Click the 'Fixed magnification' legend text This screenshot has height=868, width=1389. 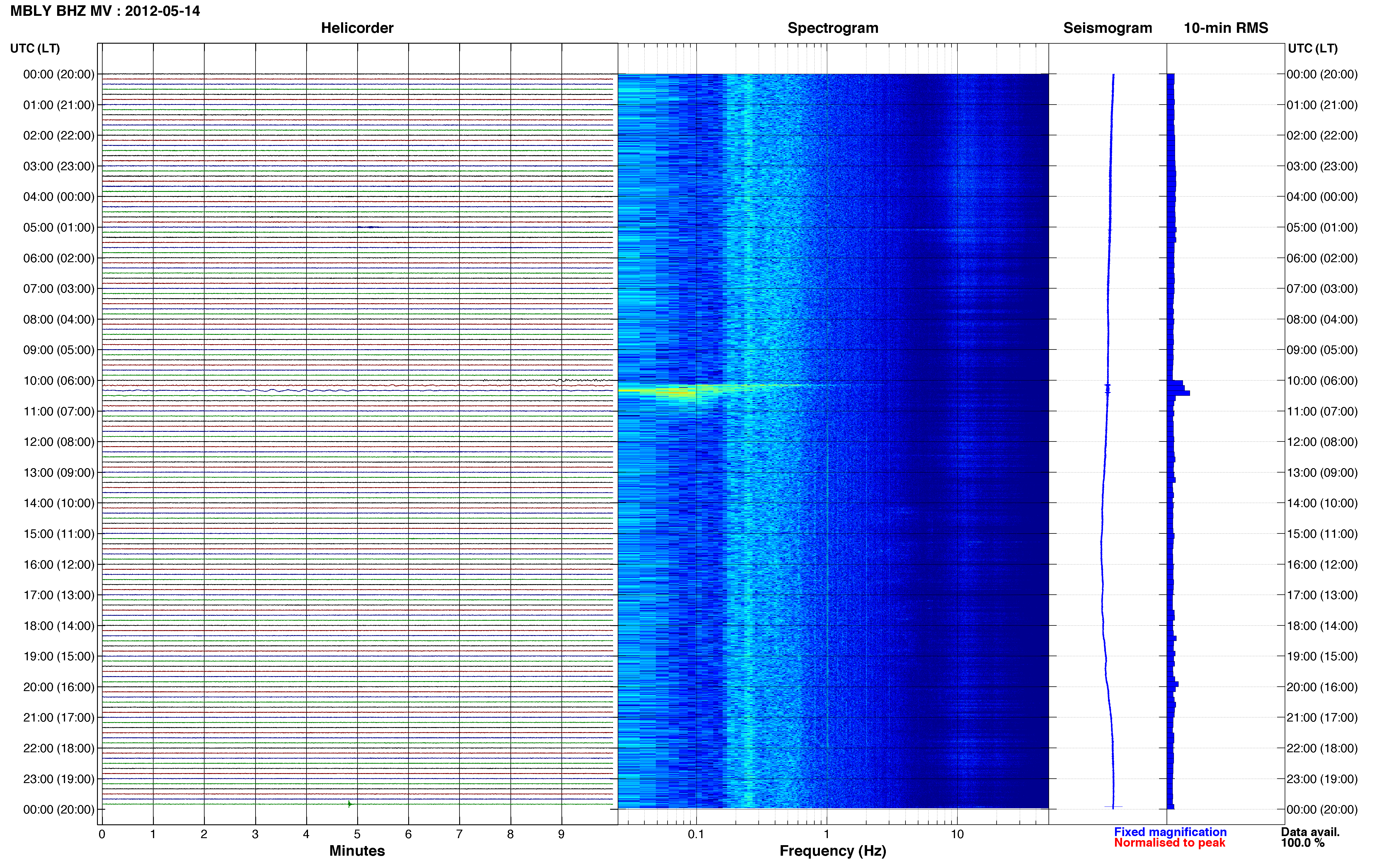pyautogui.click(x=1170, y=832)
